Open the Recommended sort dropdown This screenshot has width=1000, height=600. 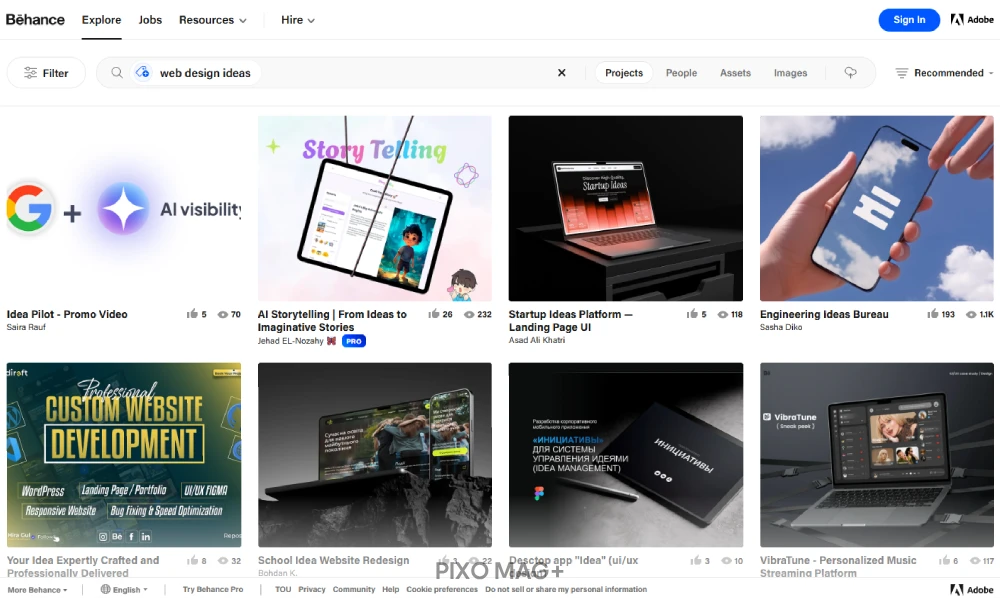pyautogui.click(x=944, y=73)
